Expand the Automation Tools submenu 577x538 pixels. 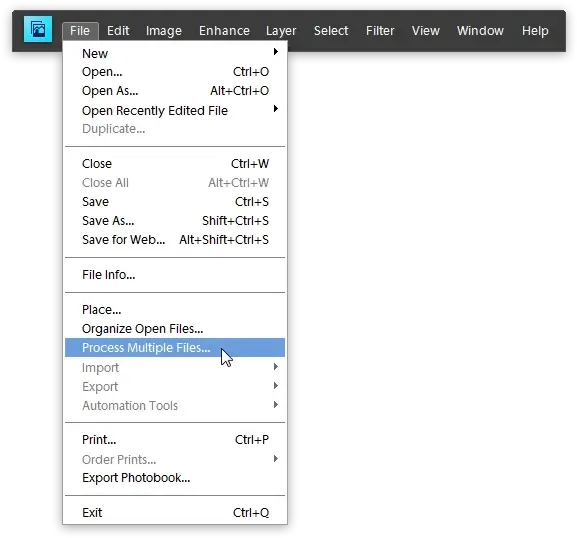175,406
